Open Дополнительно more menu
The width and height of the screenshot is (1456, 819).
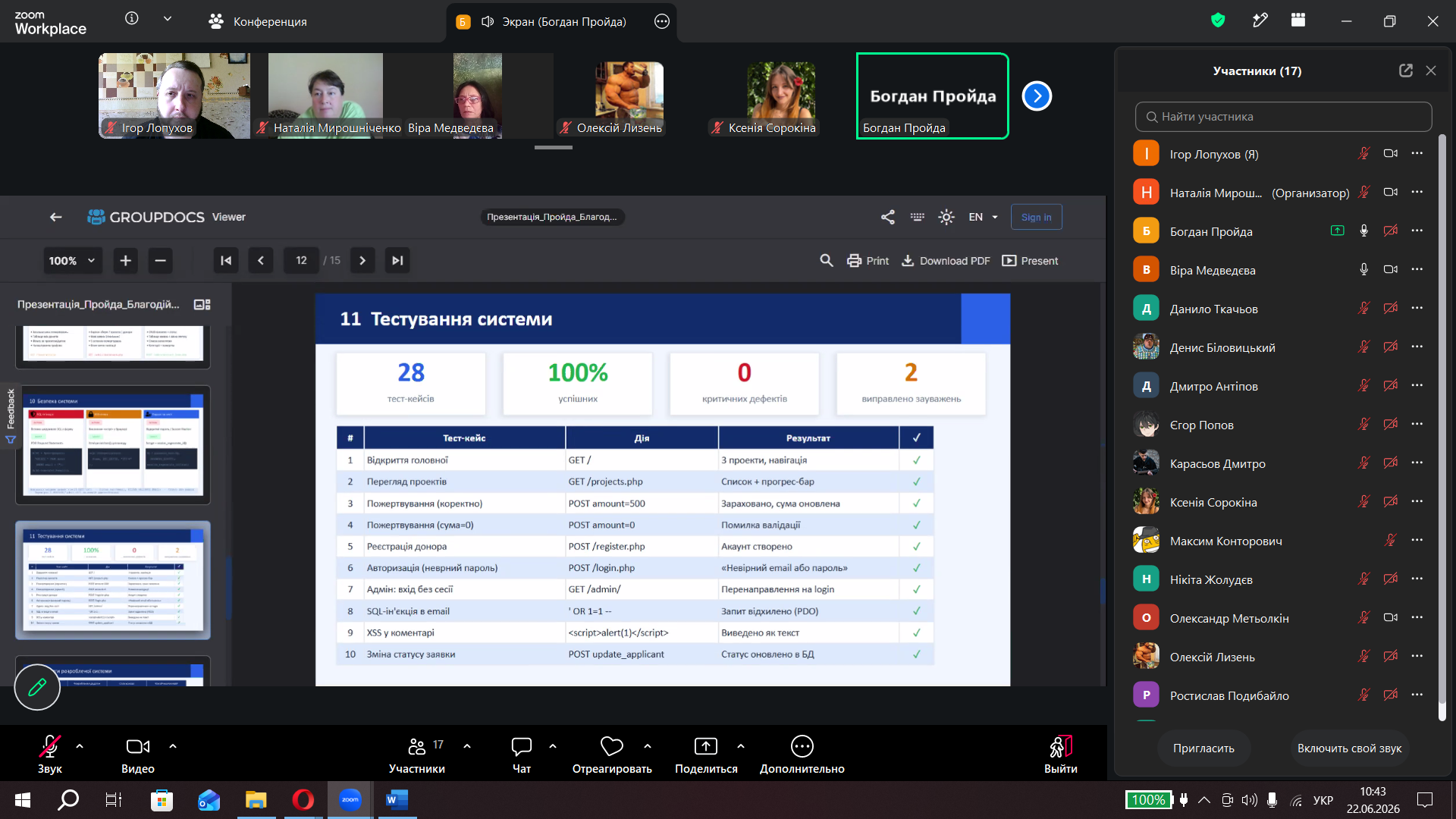[802, 754]
